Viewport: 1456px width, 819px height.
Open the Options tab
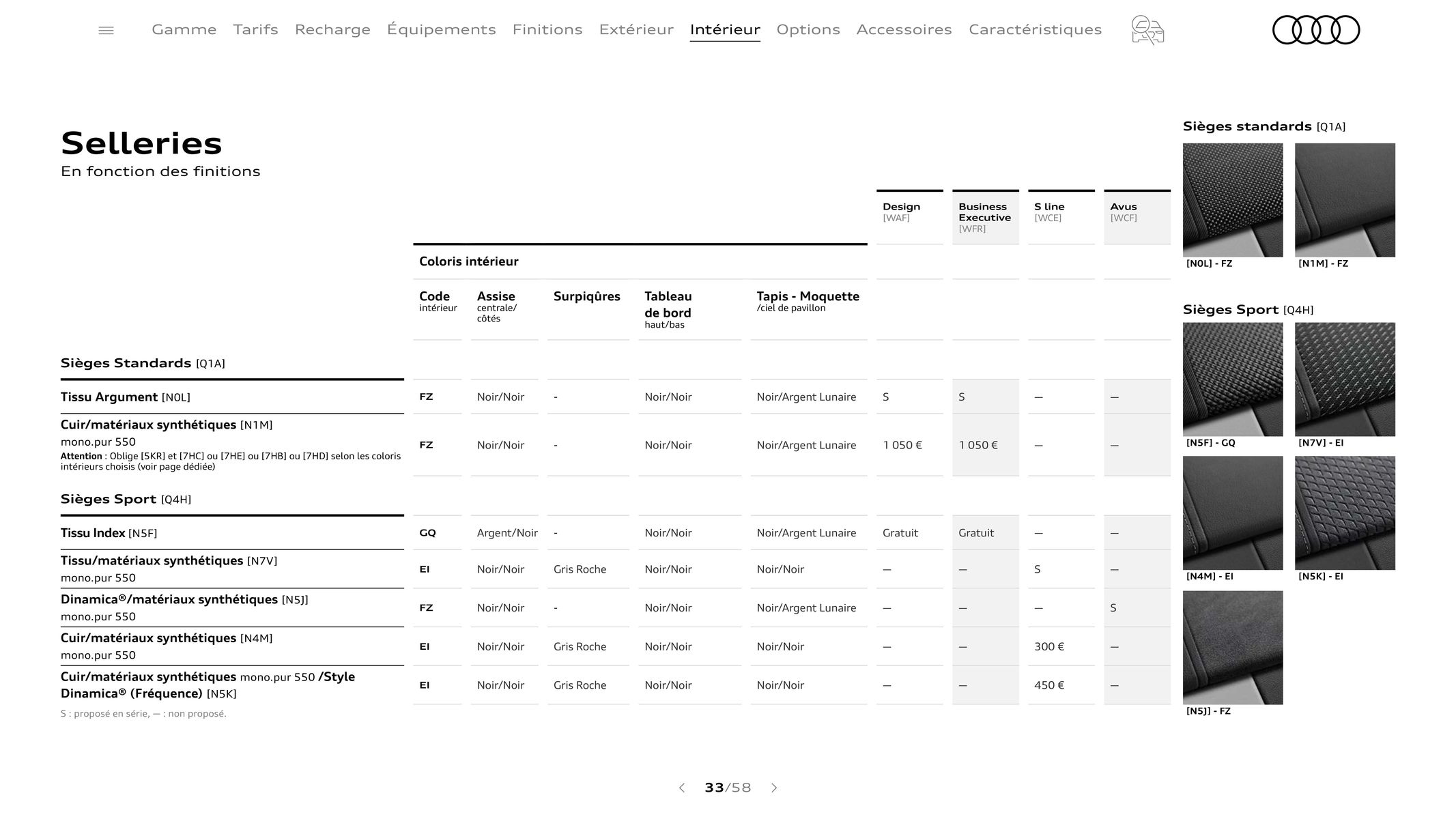808,29
